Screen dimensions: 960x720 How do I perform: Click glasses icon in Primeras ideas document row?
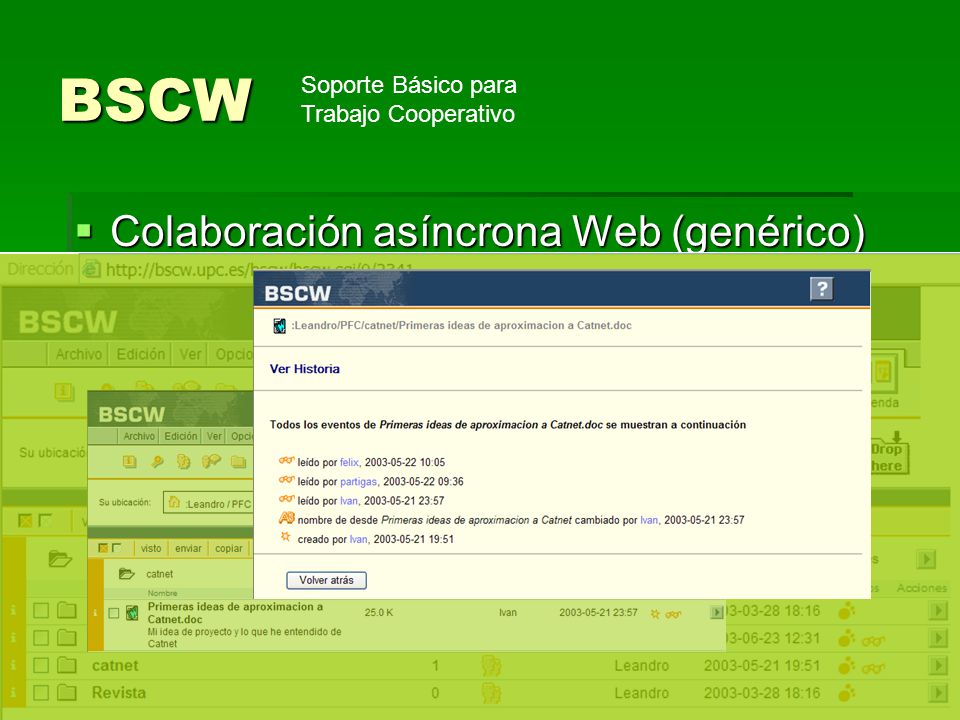tap(673, 614)
